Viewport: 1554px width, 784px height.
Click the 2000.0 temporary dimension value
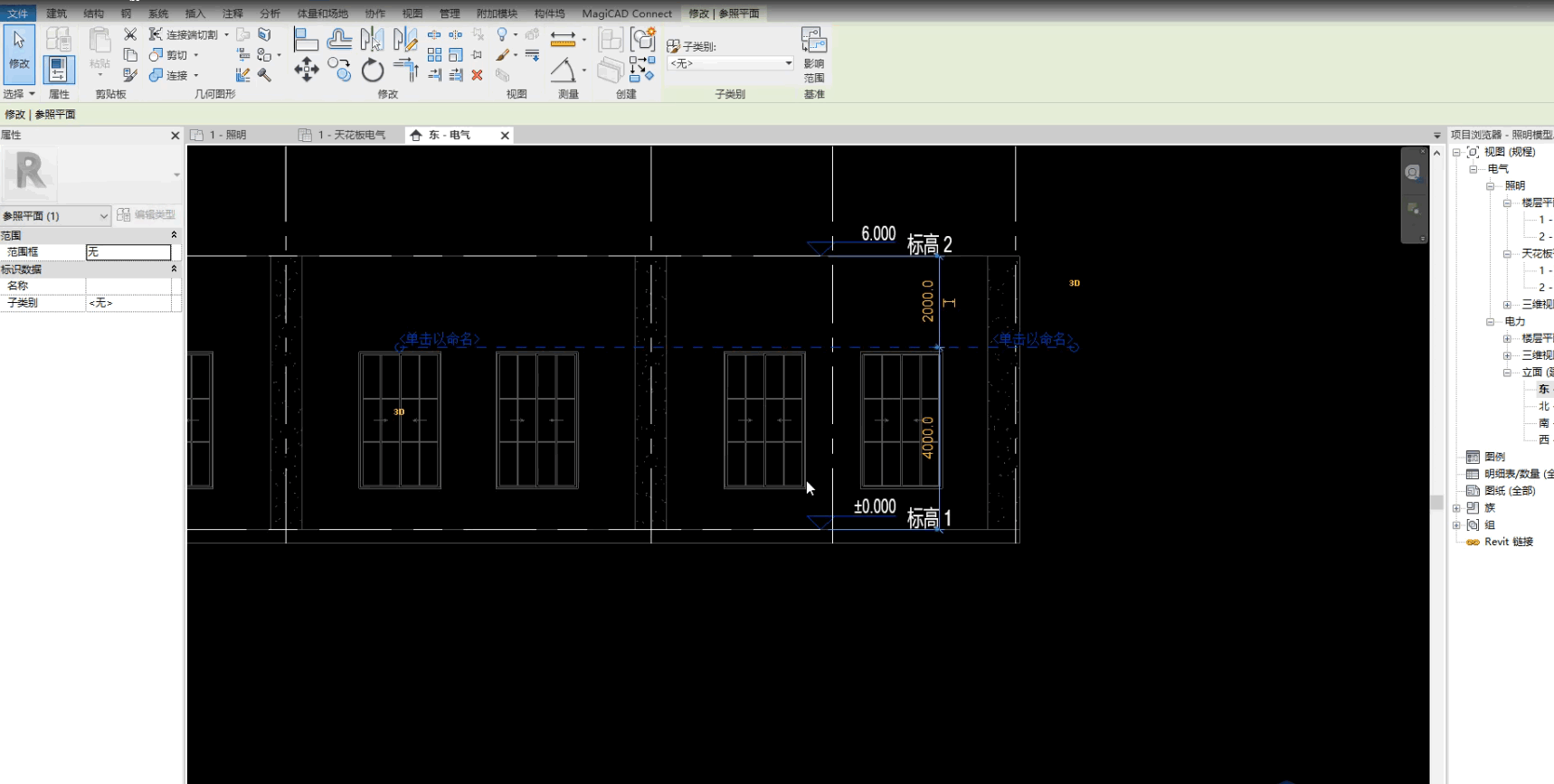coord(928,301)
